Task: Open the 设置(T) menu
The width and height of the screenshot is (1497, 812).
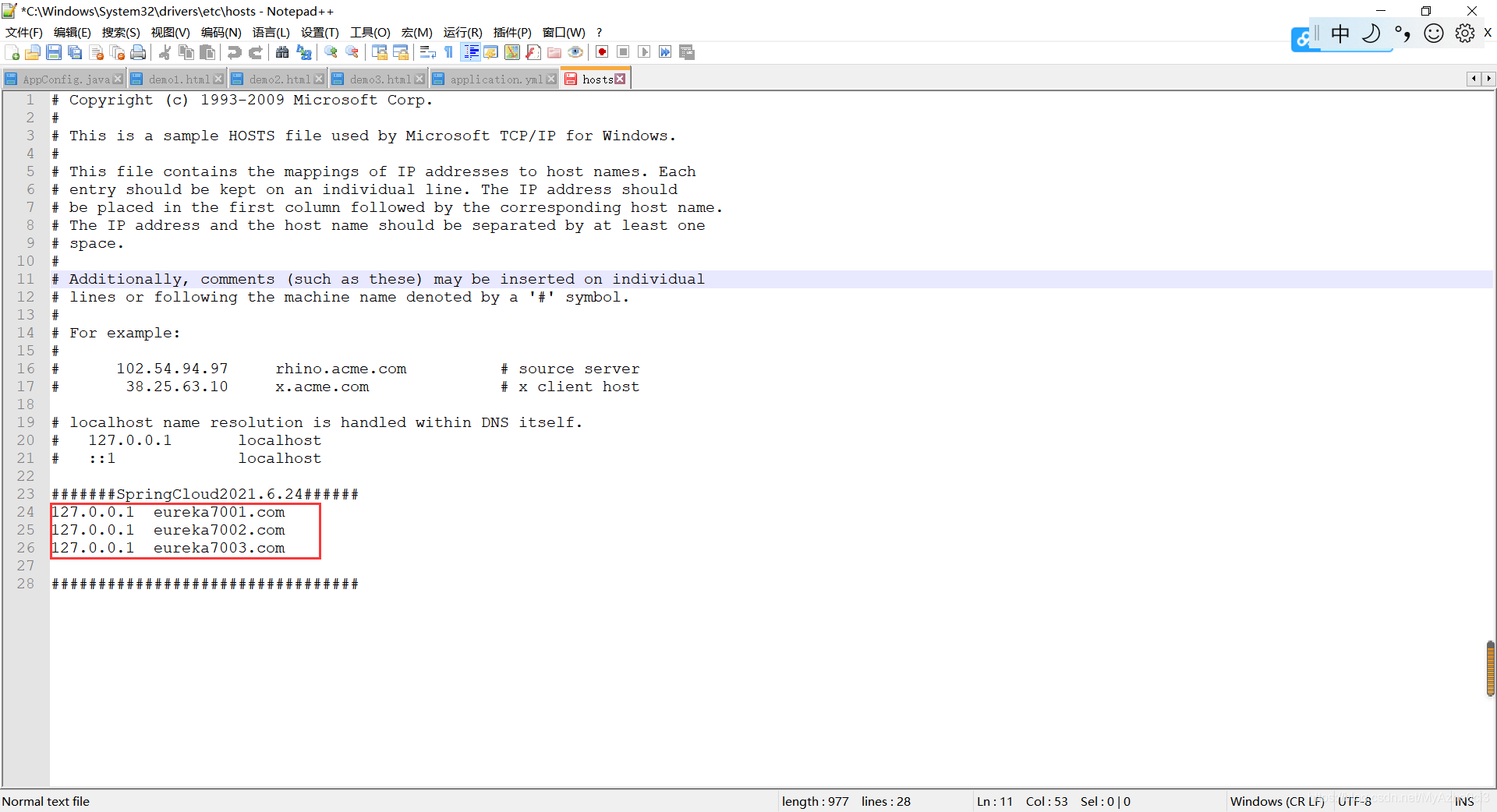Action: pyautogui.click(x=320, y=32)
